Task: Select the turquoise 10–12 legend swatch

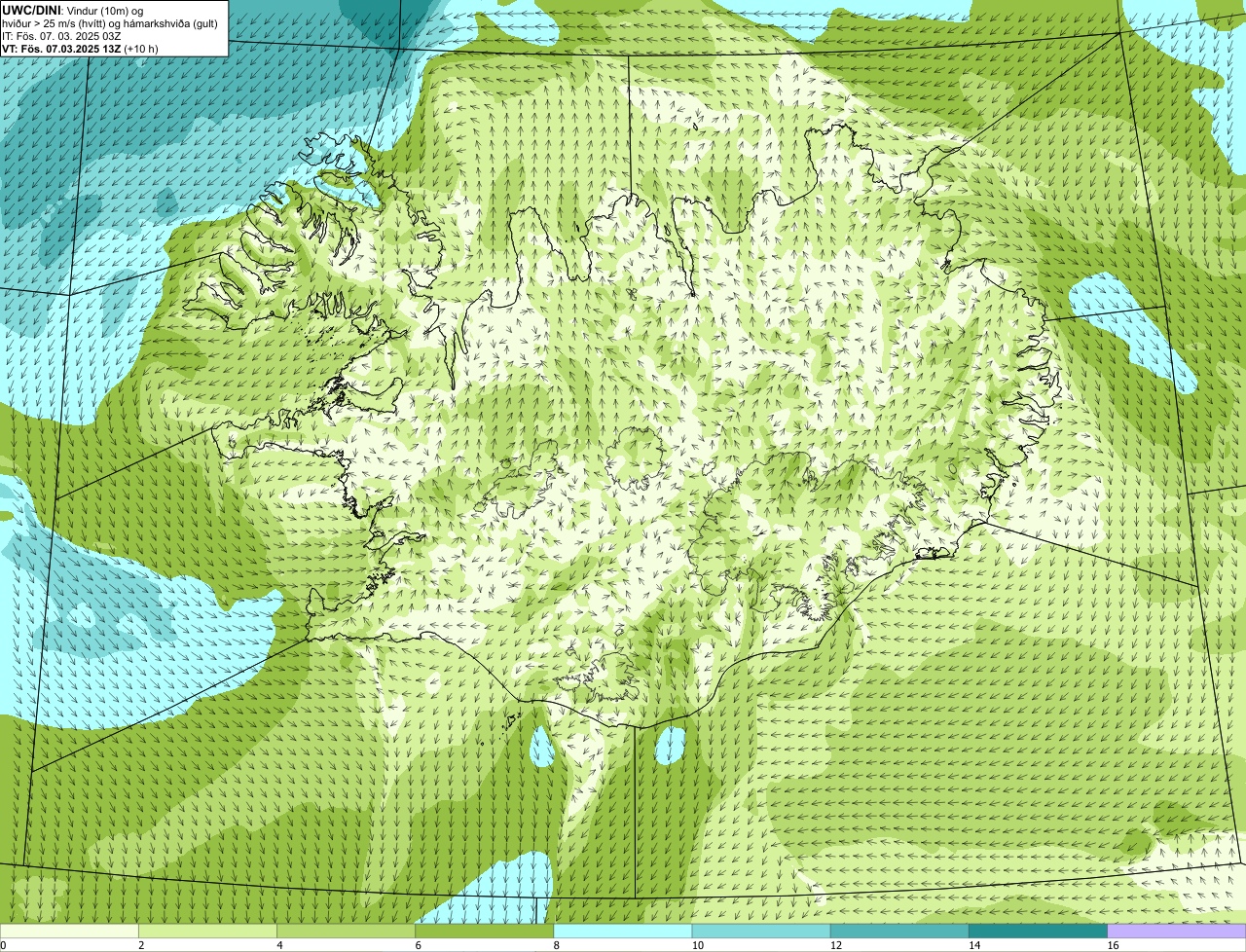Action: click(761, 931)
